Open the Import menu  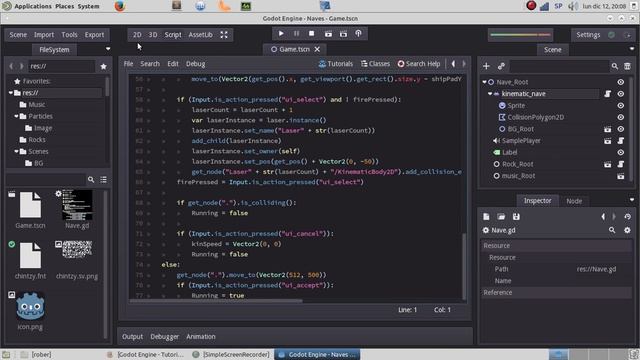tap(44, 35)
